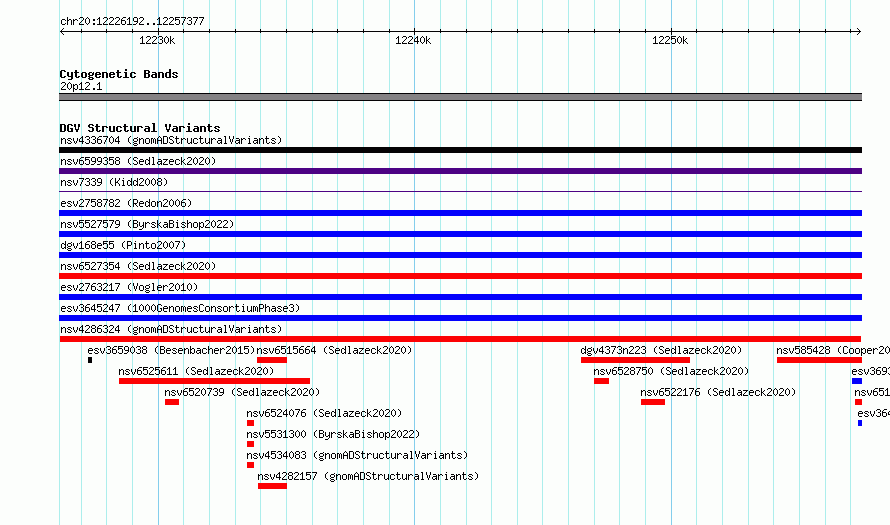Open nsv6522176 (Sedlazeck2020) label

718,392
